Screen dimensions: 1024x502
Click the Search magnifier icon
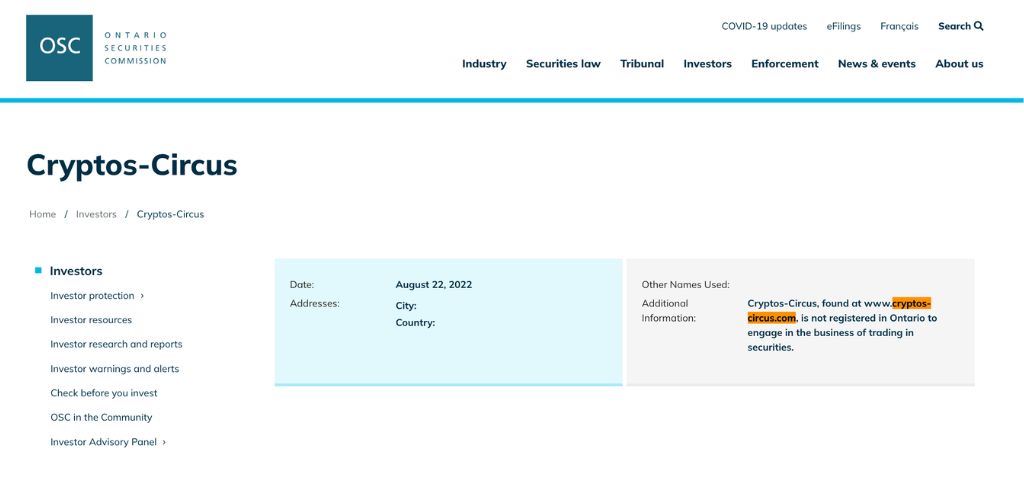[x=978, y=26]
